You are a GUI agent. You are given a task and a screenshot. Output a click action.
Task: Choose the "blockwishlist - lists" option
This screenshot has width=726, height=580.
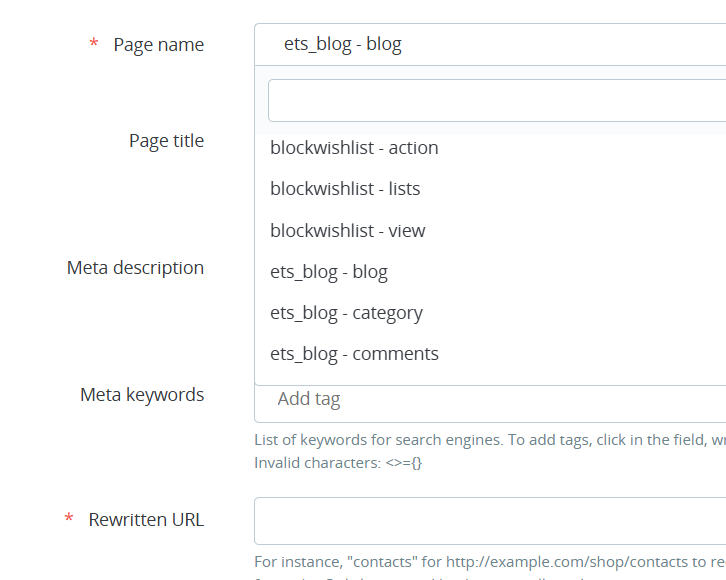pyautogui.click(x=345, y=189)
